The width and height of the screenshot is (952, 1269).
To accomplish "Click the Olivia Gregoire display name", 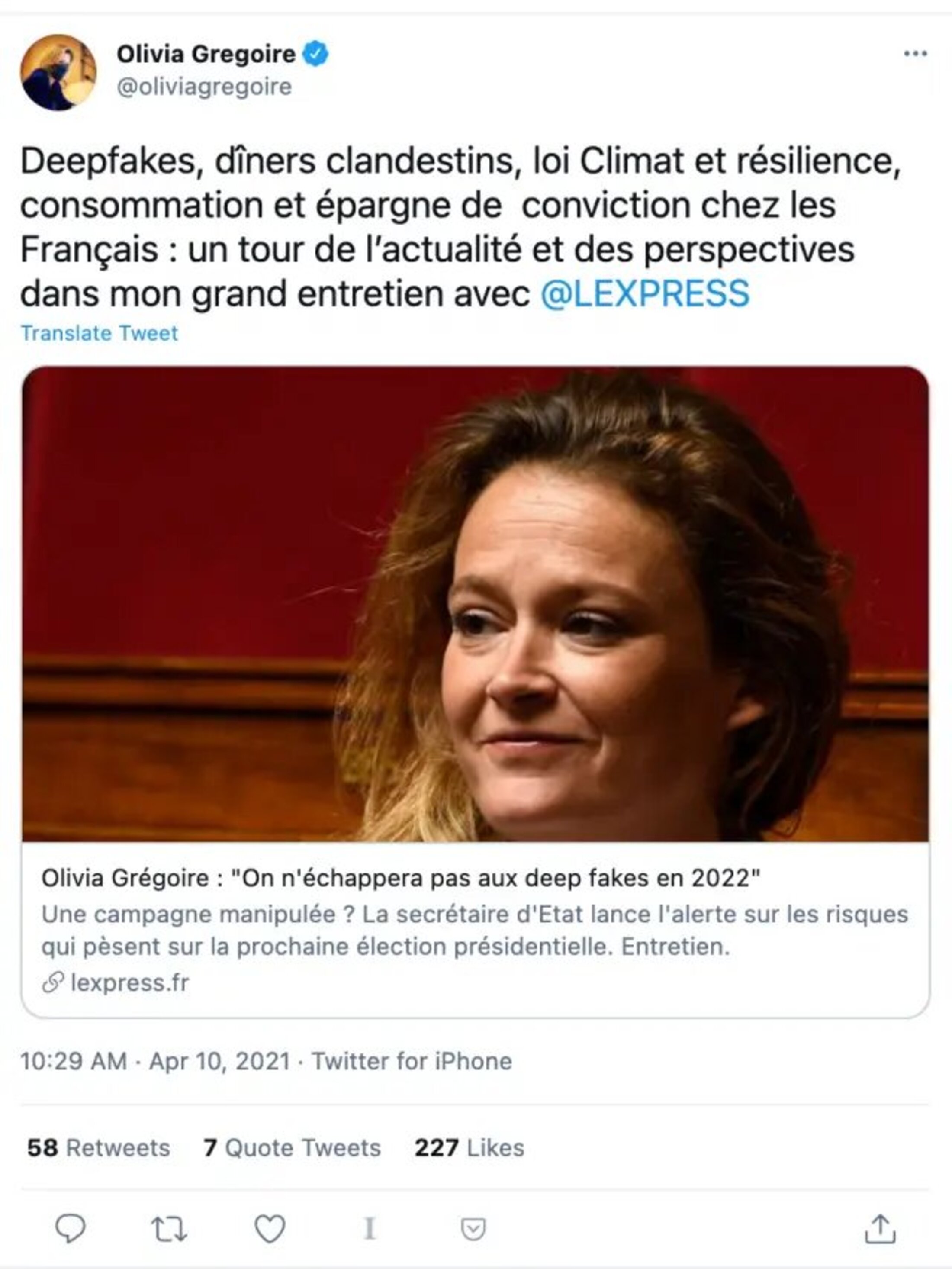I will click(x=206, y=55).
